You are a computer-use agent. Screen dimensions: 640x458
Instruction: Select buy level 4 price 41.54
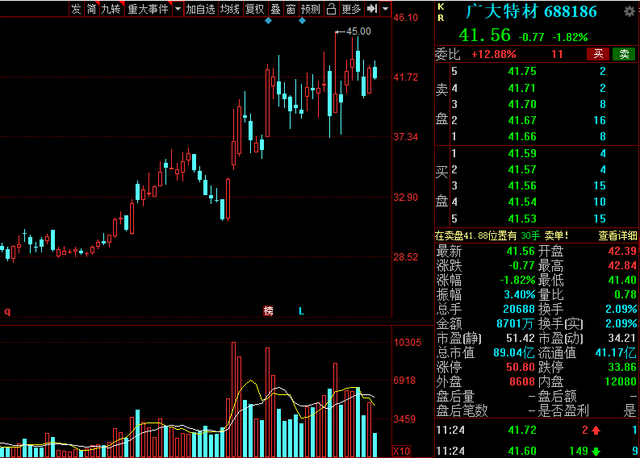(x=522, y=202)
